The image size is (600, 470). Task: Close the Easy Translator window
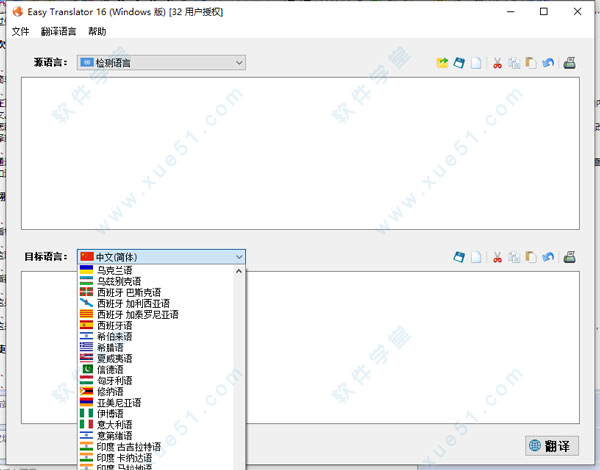point(577,11)
